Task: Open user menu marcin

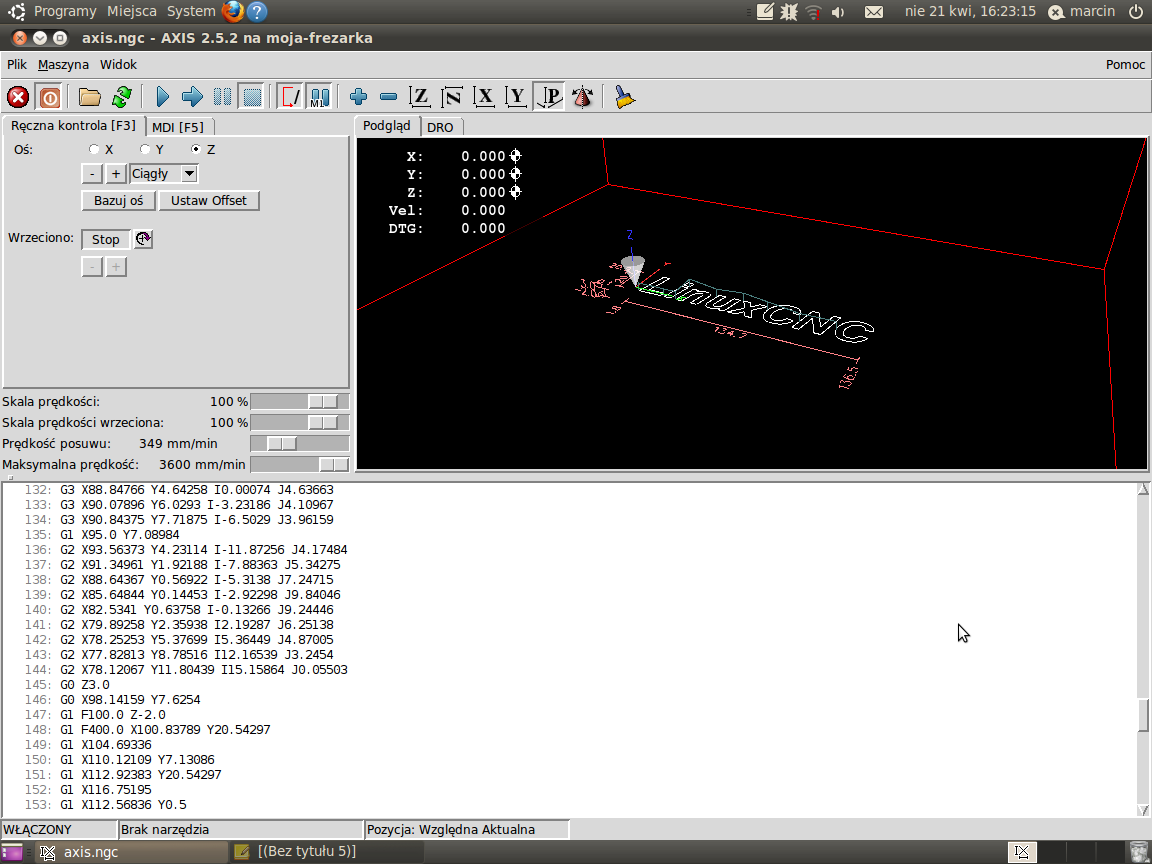Action: tap(1081, 11)
